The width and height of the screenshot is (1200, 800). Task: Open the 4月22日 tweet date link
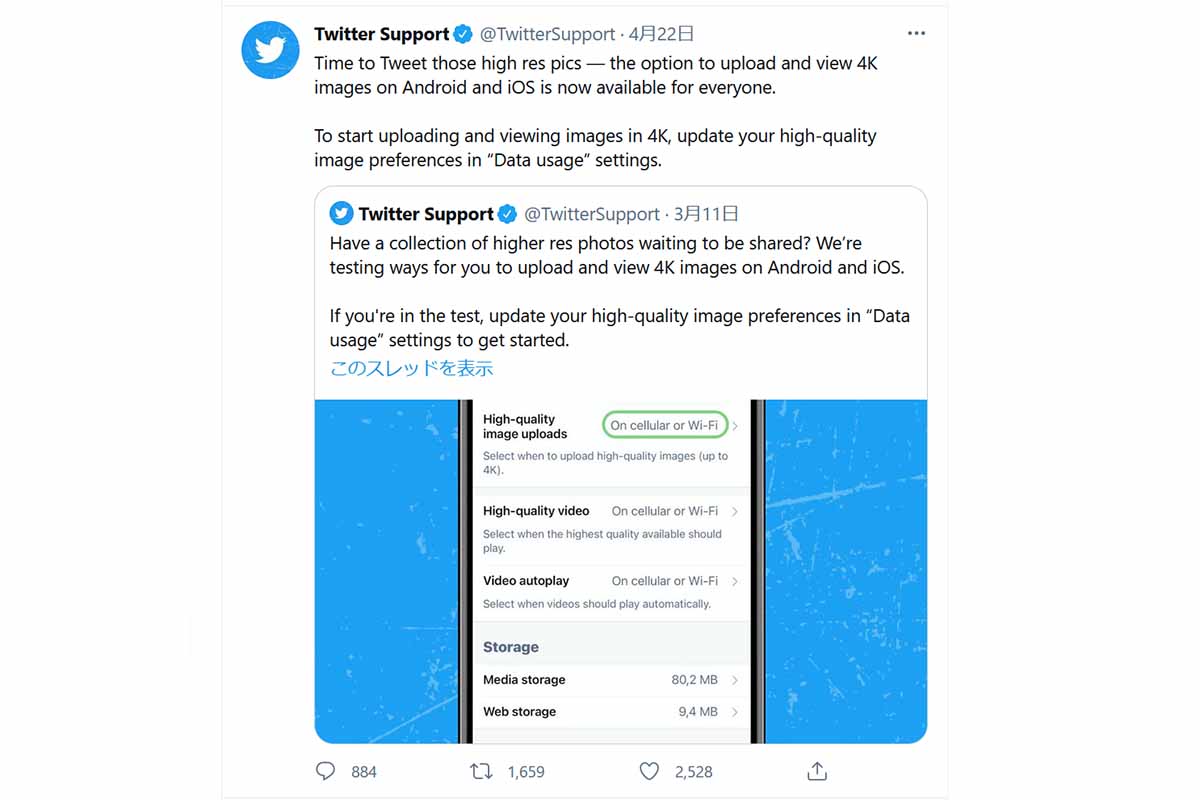(661, 34)
